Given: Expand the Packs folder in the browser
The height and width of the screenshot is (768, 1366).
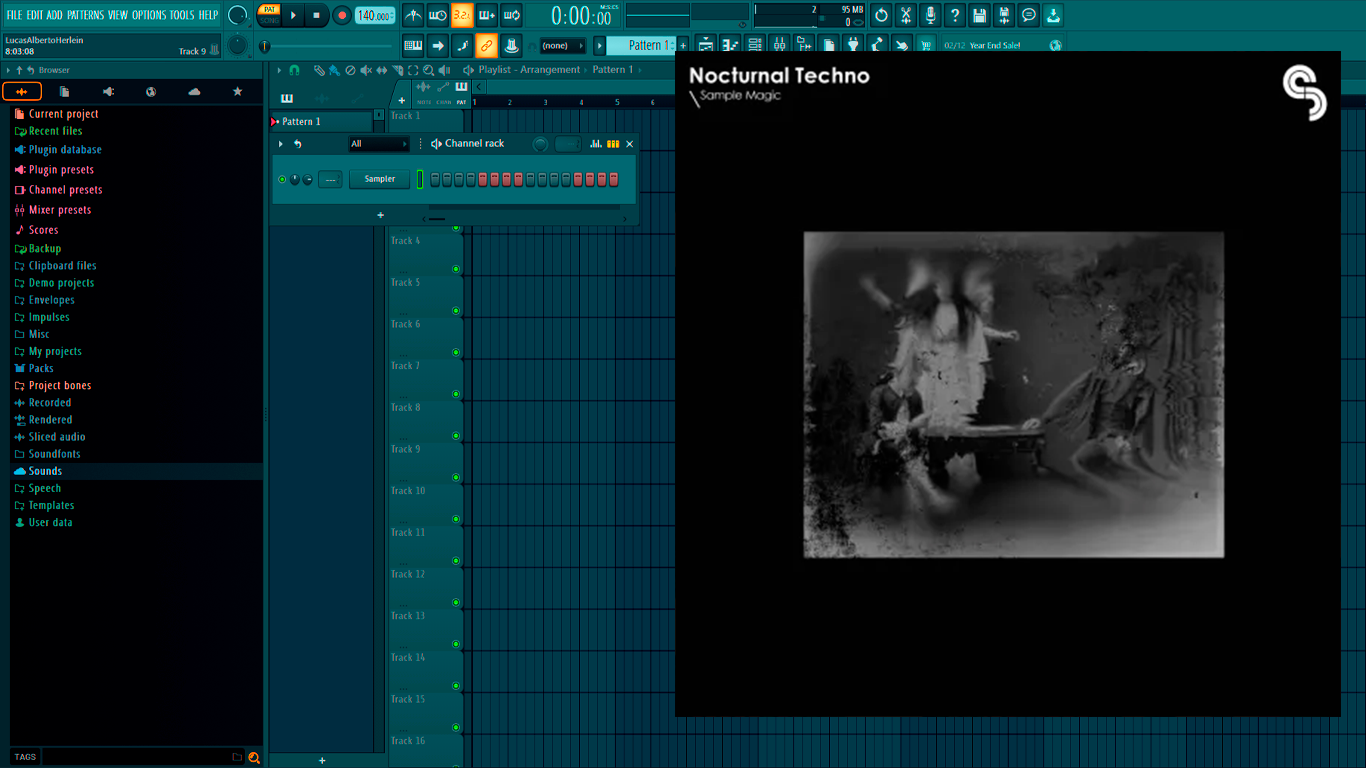Looking at the screenshot, I should coord(41,368).
